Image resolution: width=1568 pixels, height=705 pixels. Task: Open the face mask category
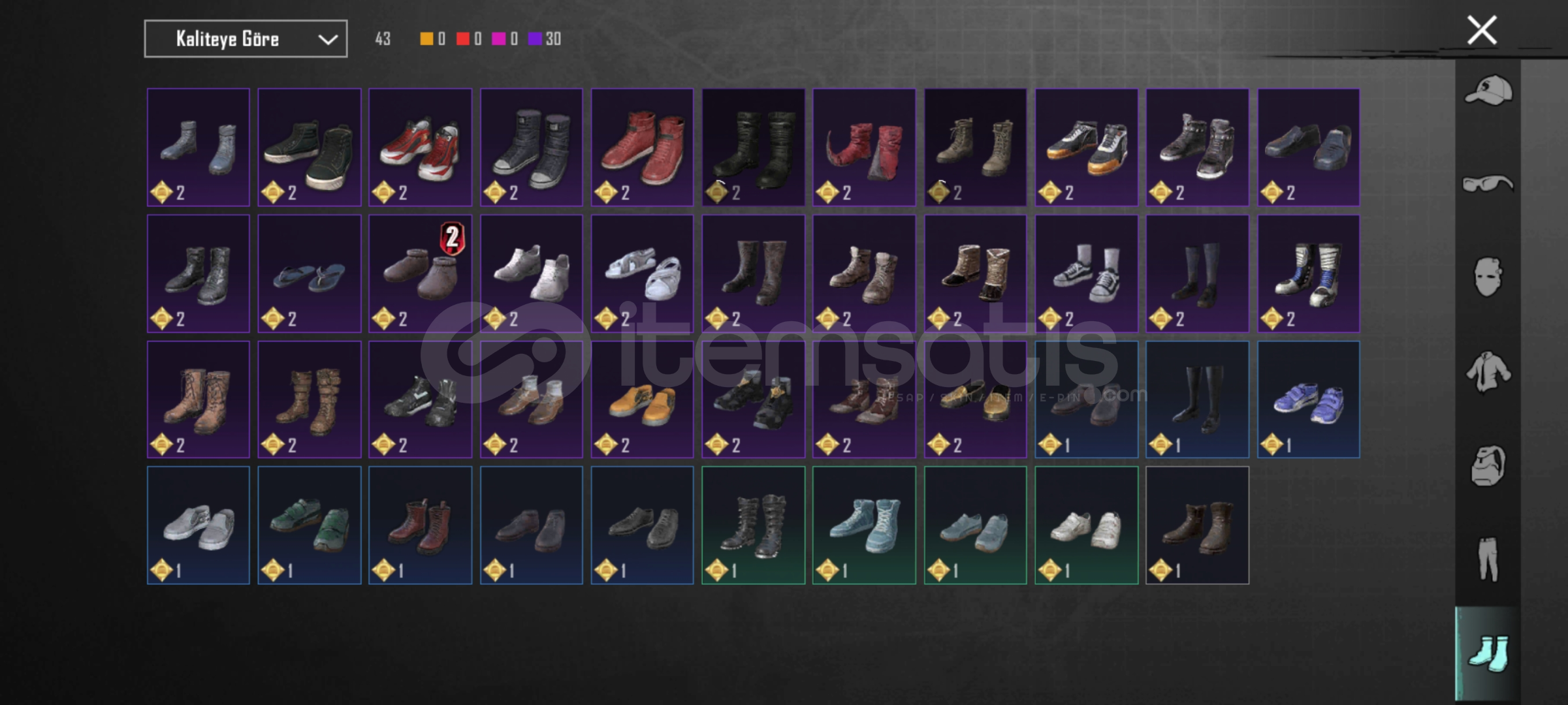click(x=1488, y=277)
